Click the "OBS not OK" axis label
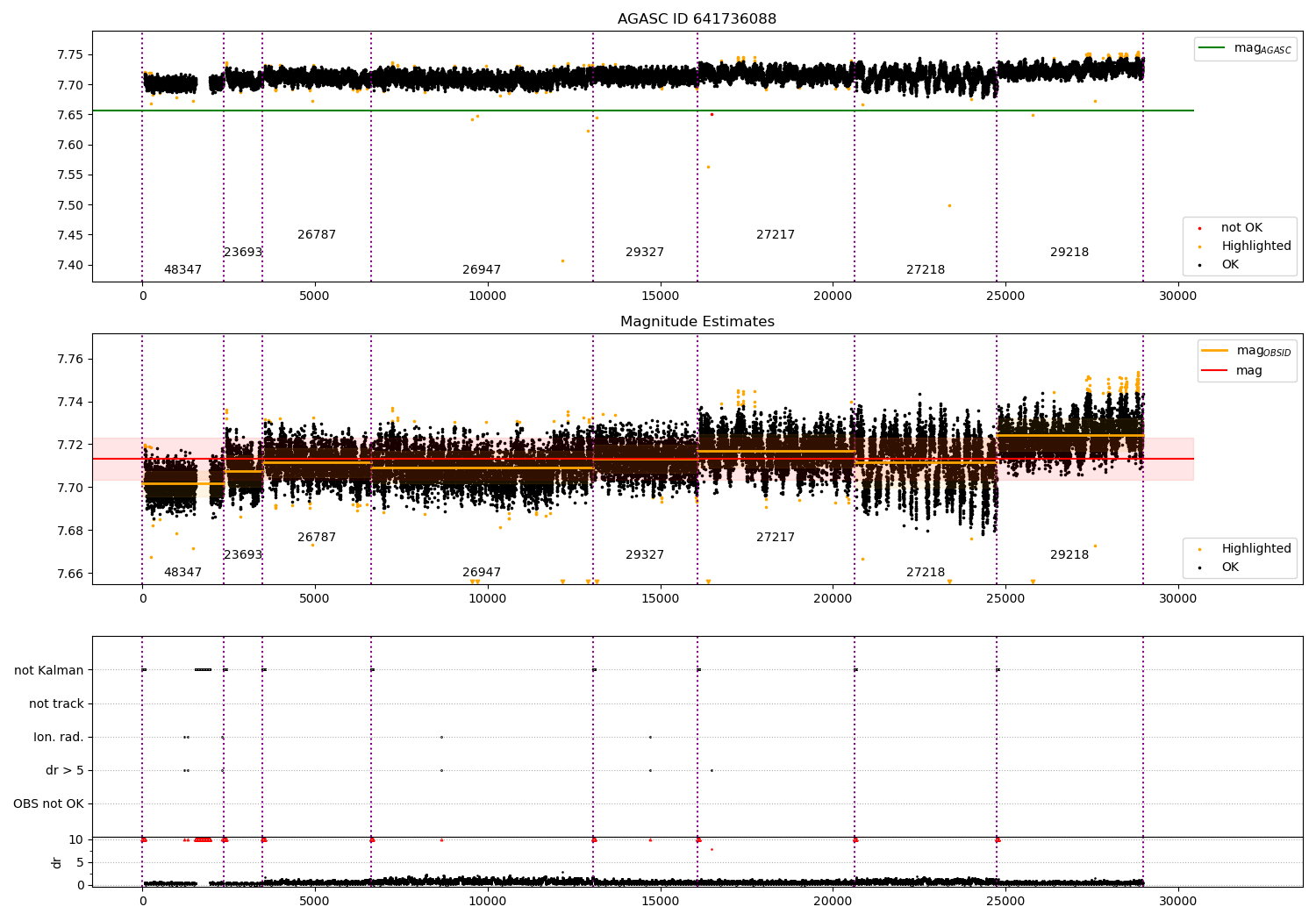The image size is (1316, 921). (49, 803)
